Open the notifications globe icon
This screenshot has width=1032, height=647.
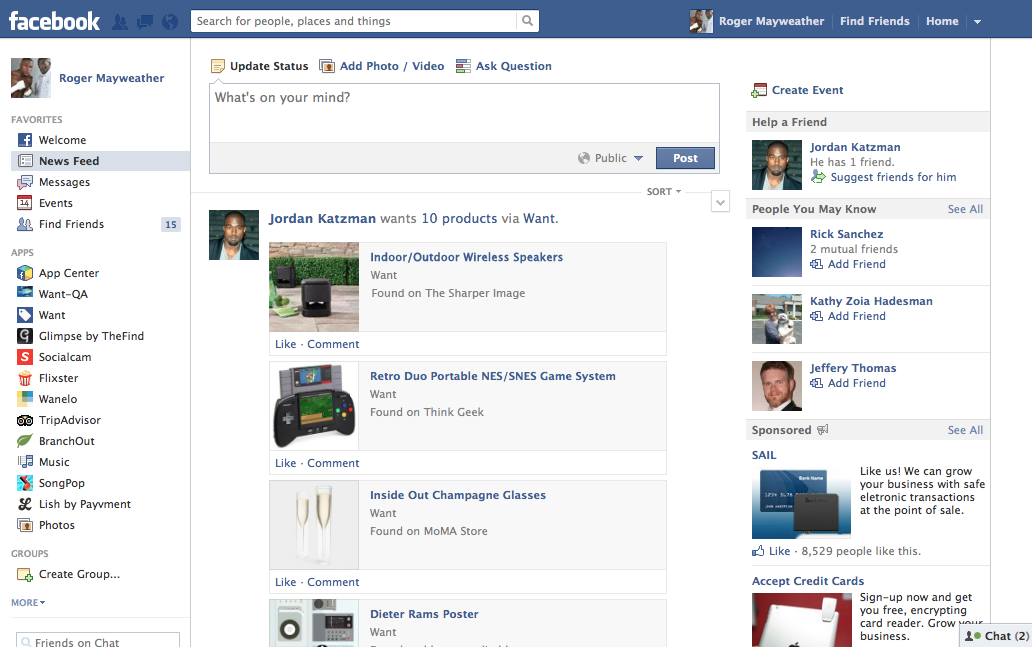coord(170,22)
